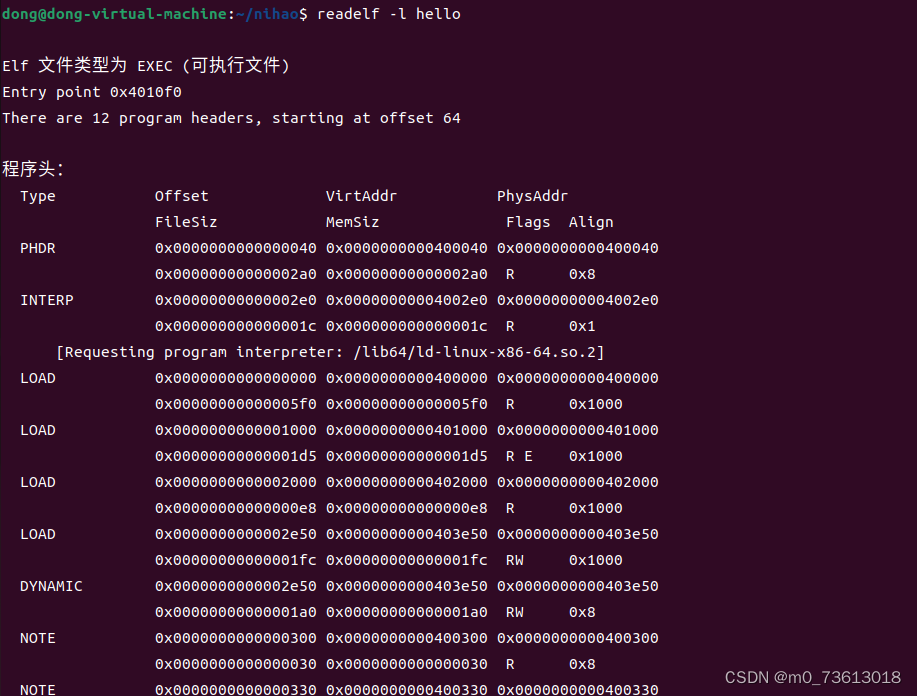Select the Align column label

[591, 222]
